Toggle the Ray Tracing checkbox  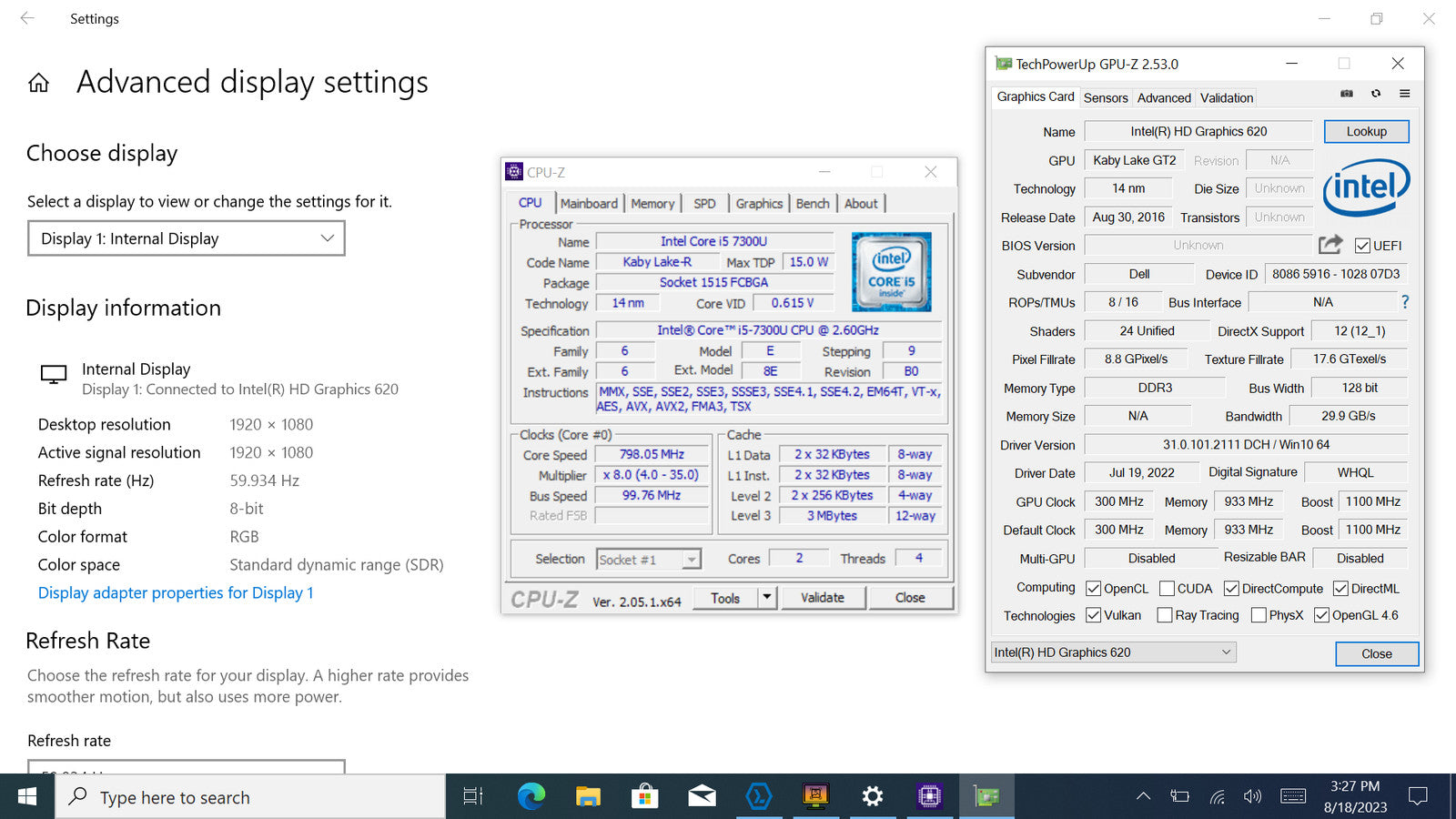pos(1164,615)
